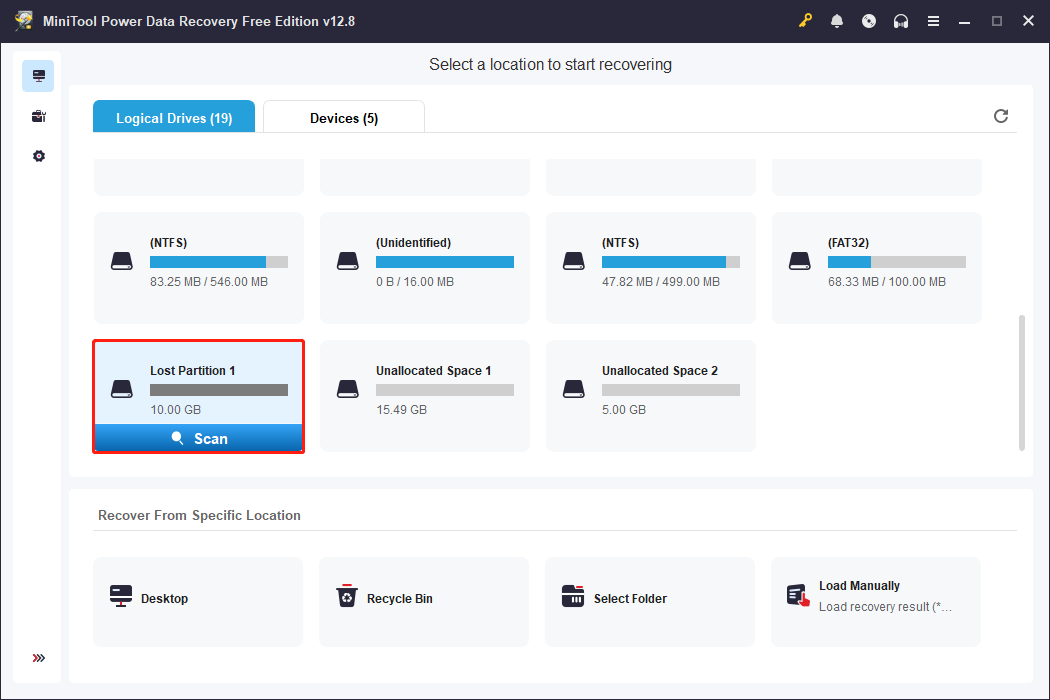Click the MiniTool app logo icon
Screen dimensions: 1050x700
pyautogui.click(x=24, y=20)
